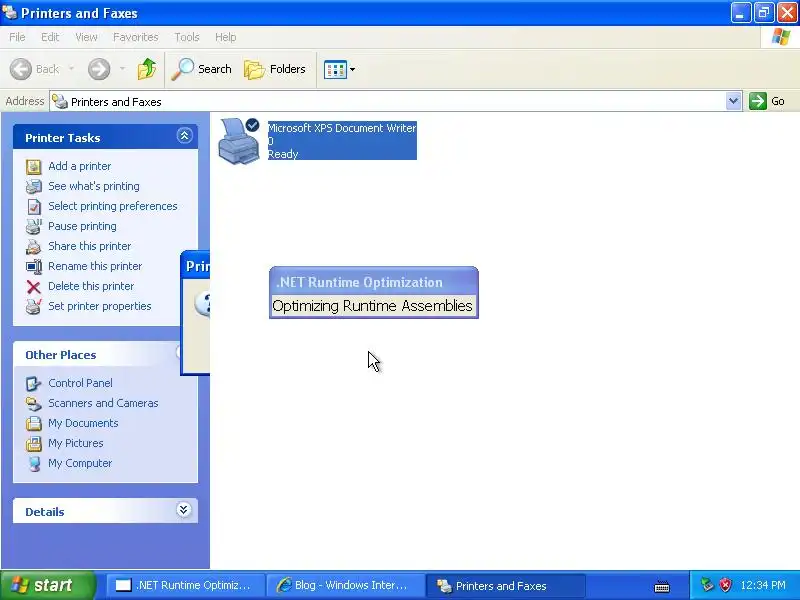Click the Optimizing Runtime Assemblies status text
The width and height of the screenshot is (800, 600).
(x=372, y=306)
